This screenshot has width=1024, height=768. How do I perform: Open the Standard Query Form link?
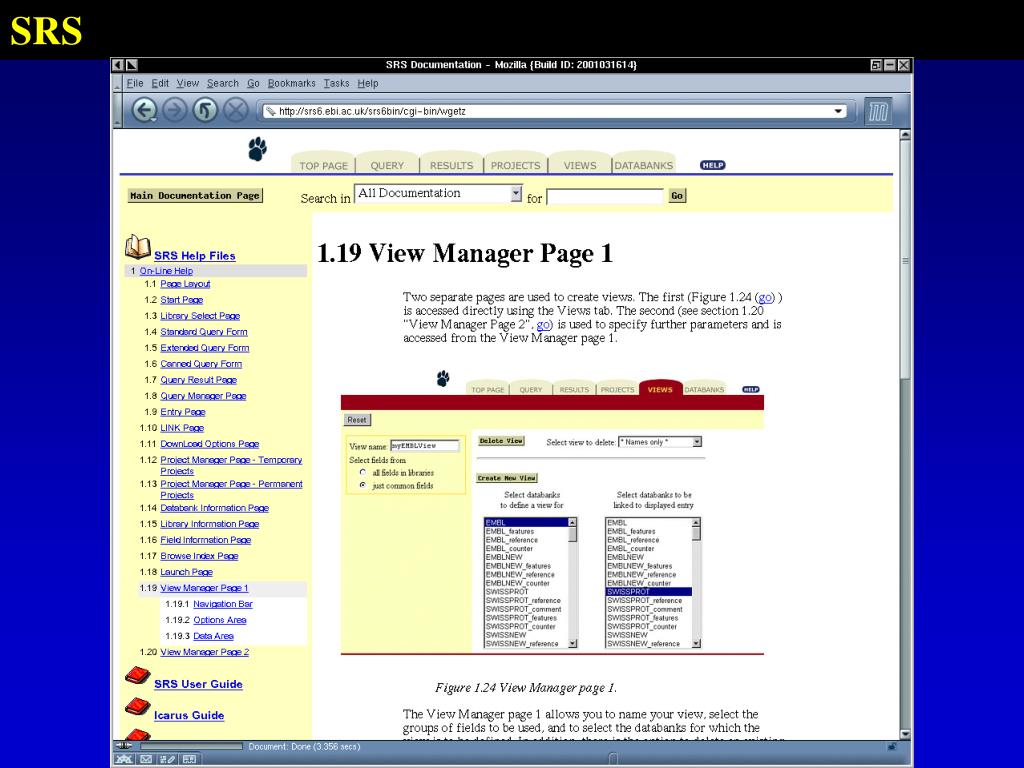(204, 332)
